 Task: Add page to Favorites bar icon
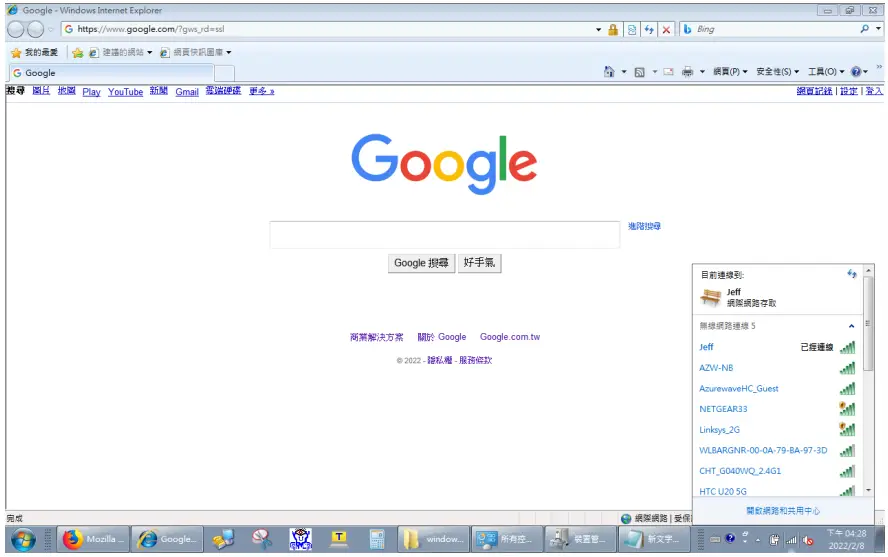click(x=78, y=53)
